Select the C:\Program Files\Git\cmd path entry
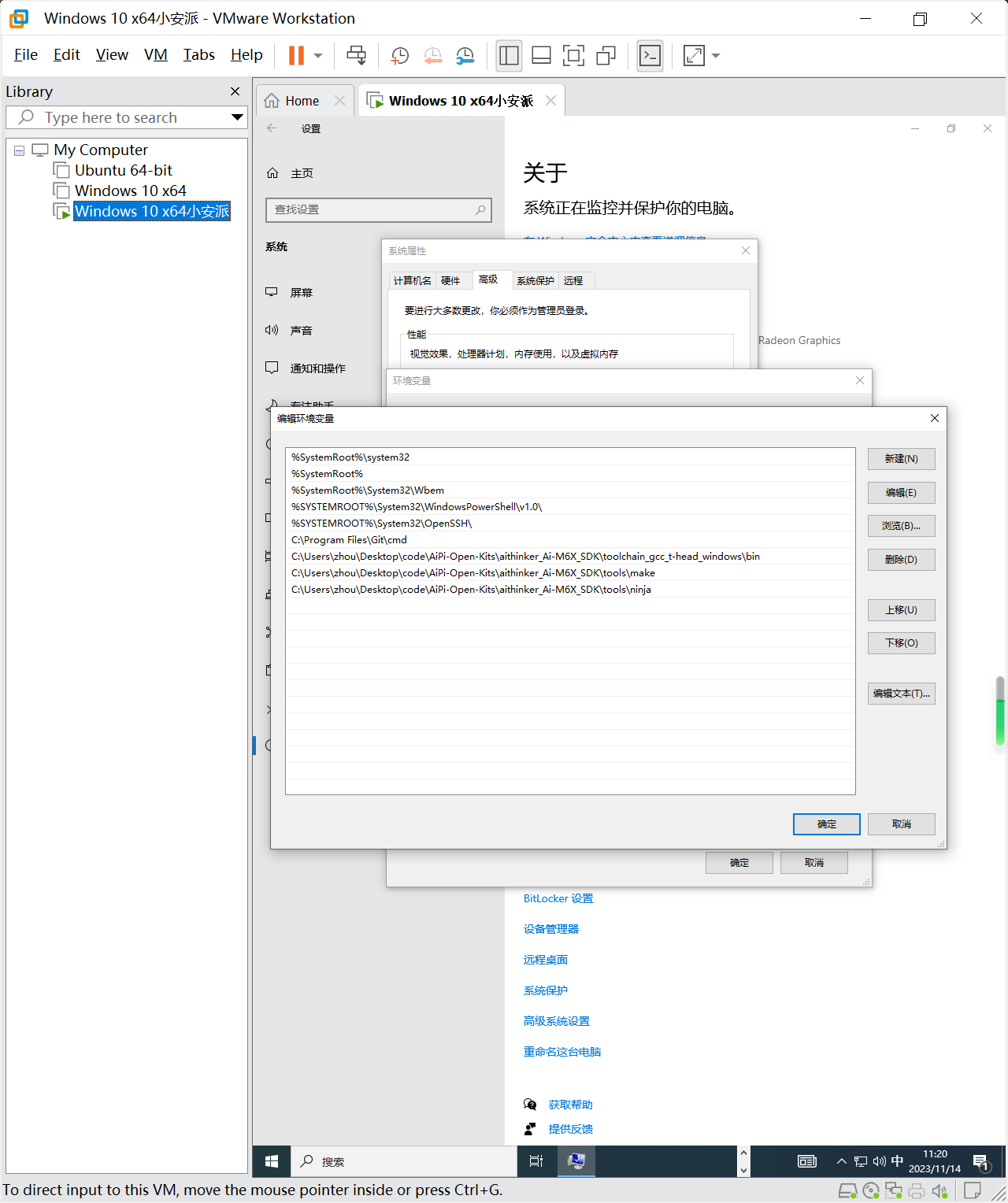Screen dimensions: 1008x1203 point(570,540)
